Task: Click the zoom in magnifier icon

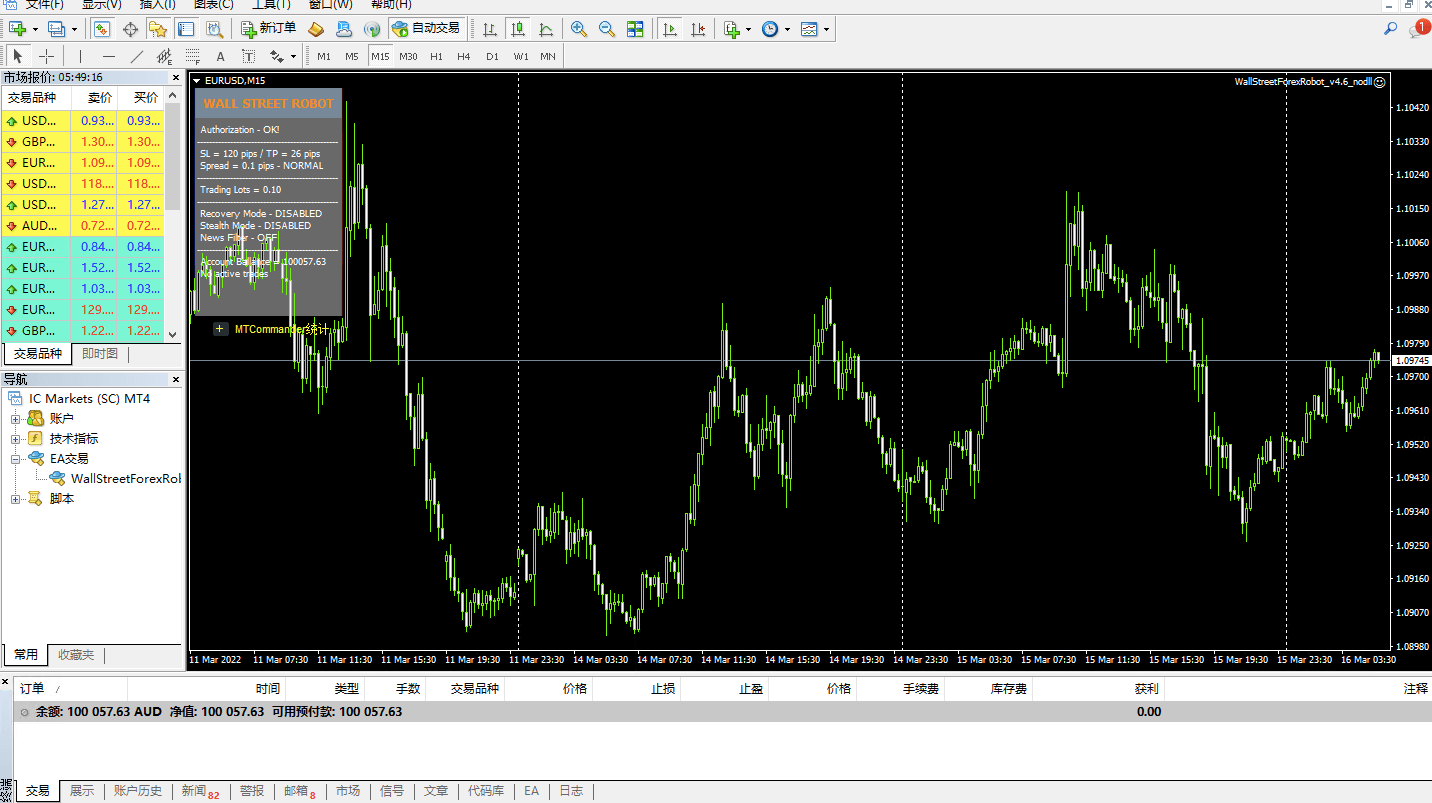Action: (579, 29)
